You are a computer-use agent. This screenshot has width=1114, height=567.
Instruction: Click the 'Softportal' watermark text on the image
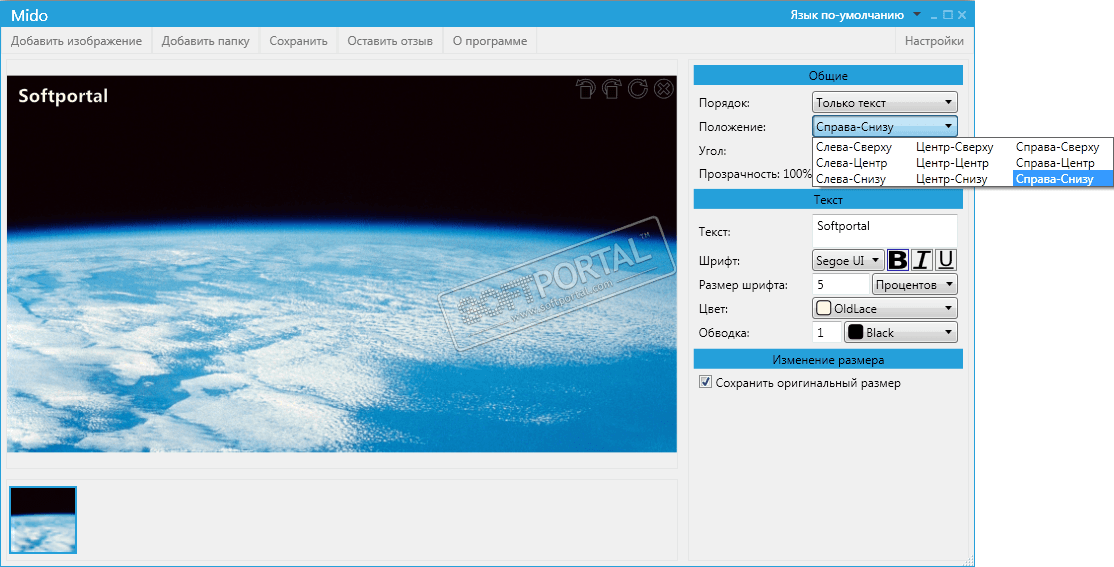pyautogui.click(x=63, y=96)
